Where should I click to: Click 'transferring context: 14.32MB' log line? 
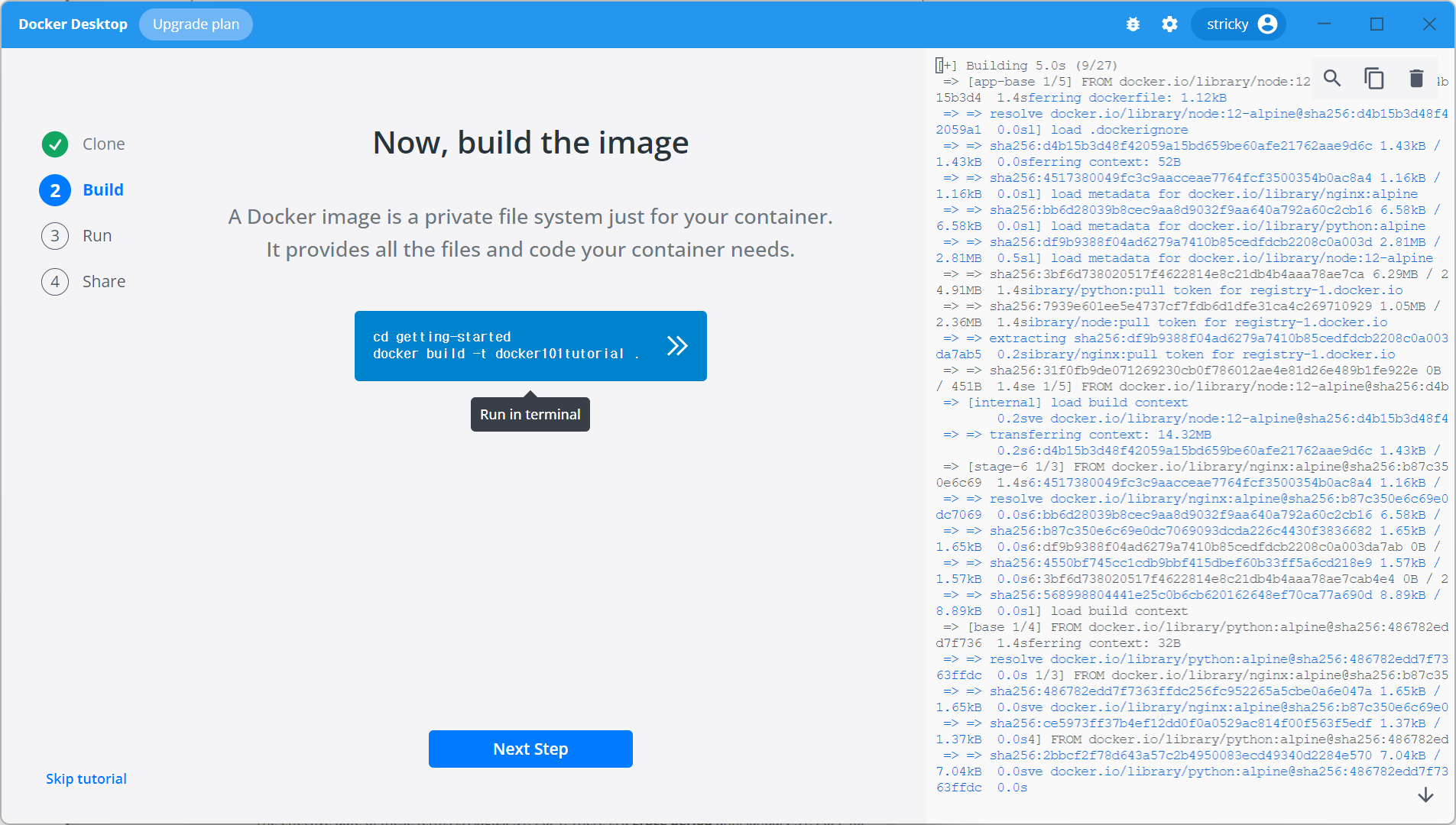1078,435
